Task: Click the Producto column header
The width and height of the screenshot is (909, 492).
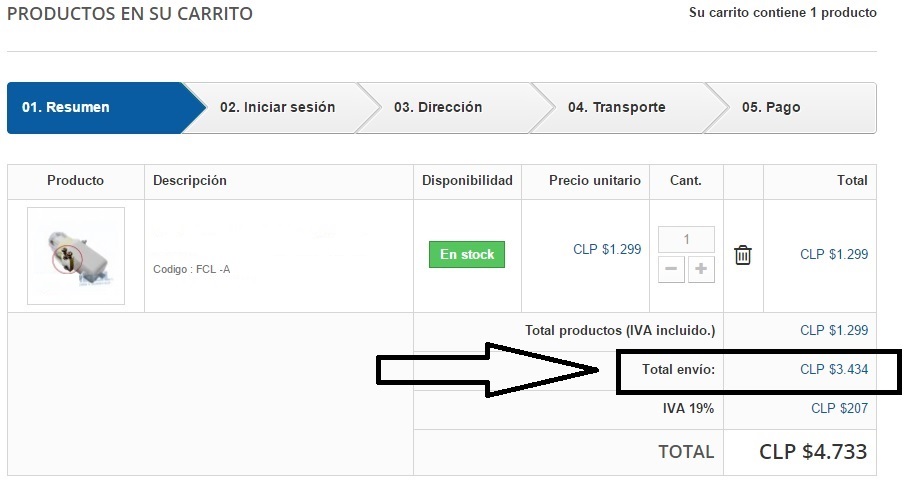Action: [x=75, y=181]
